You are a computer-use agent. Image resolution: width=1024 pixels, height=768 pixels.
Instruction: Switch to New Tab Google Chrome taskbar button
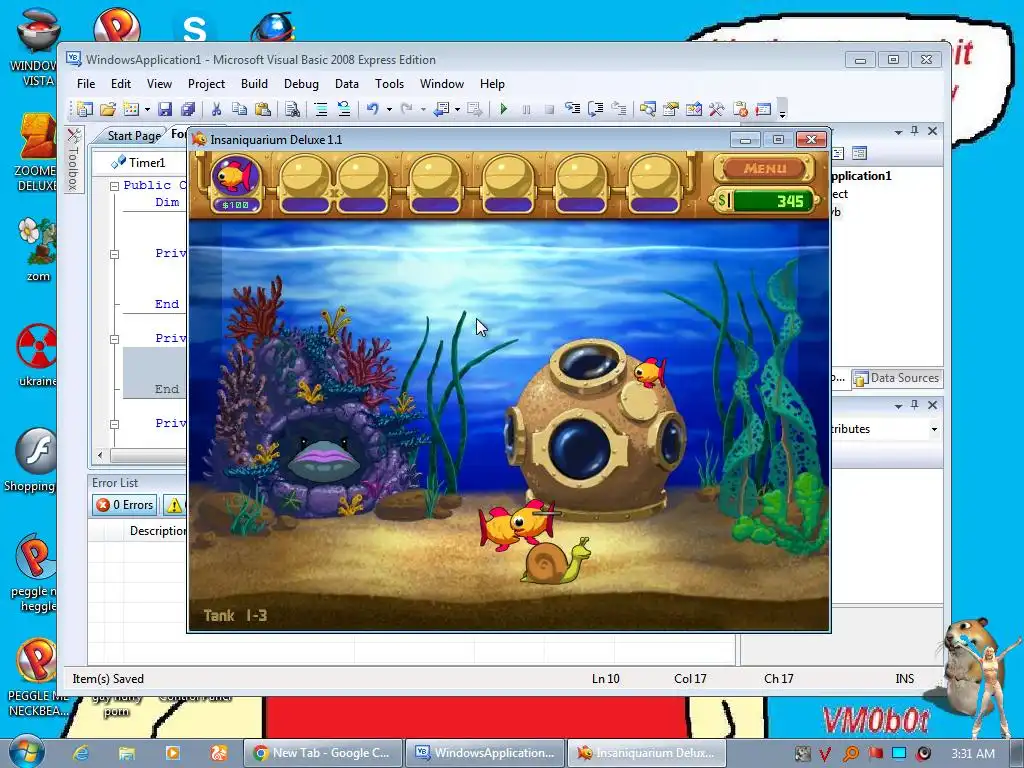(x=323, y=752)
